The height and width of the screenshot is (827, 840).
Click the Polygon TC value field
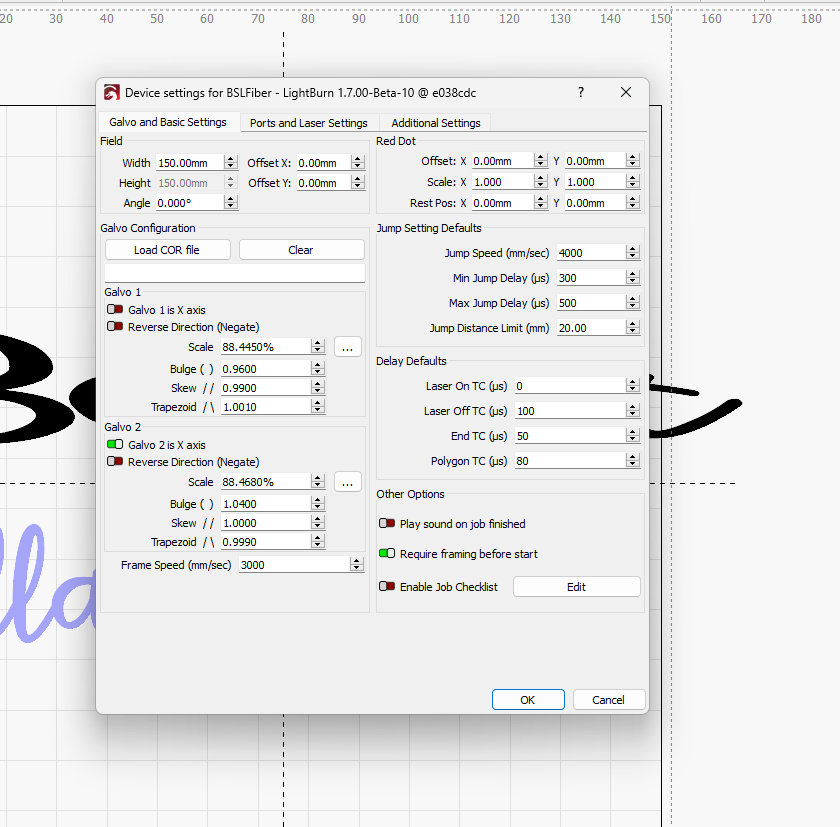571,461
